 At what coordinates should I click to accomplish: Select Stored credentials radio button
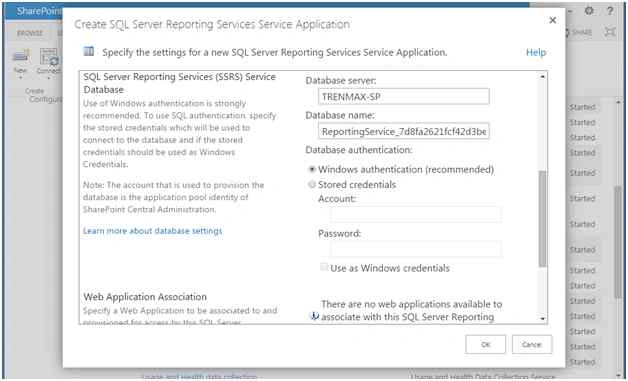click(x=312, y=185)
